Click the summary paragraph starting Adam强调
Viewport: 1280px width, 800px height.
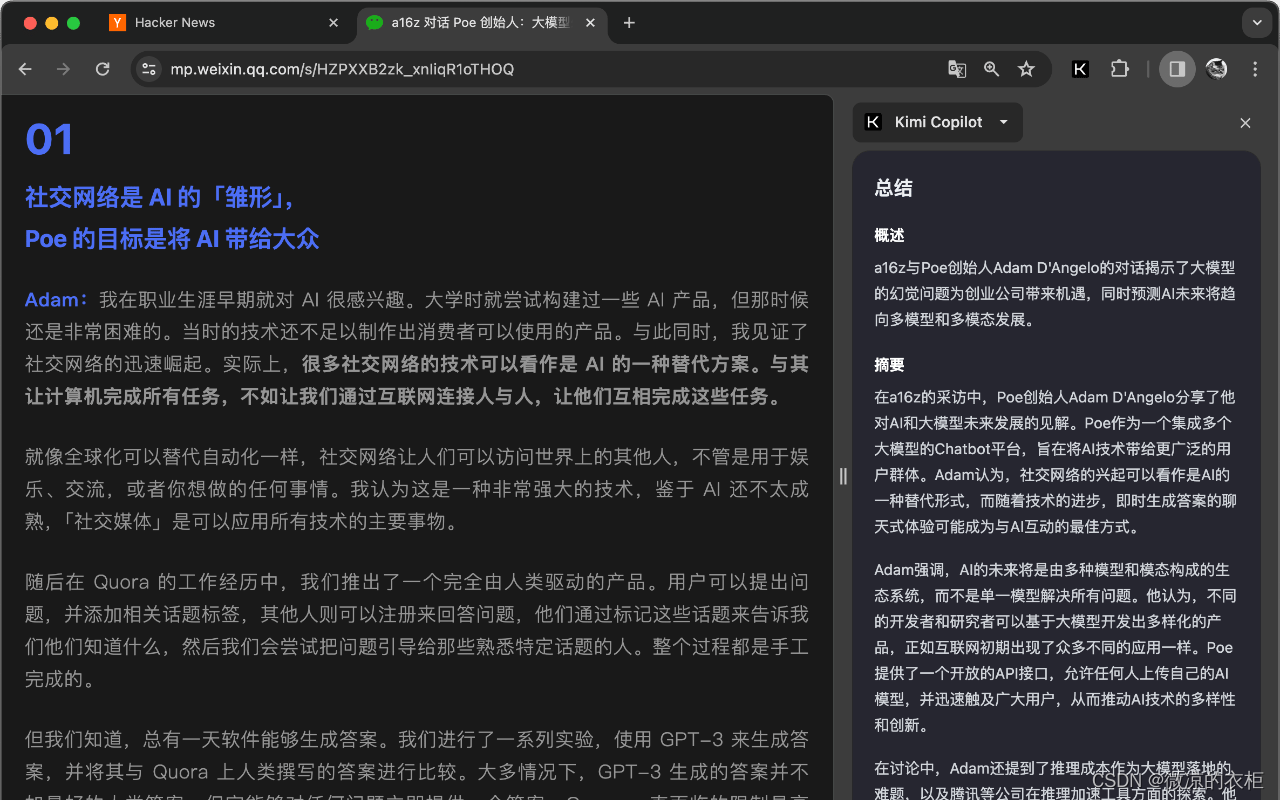(1055, 647)
